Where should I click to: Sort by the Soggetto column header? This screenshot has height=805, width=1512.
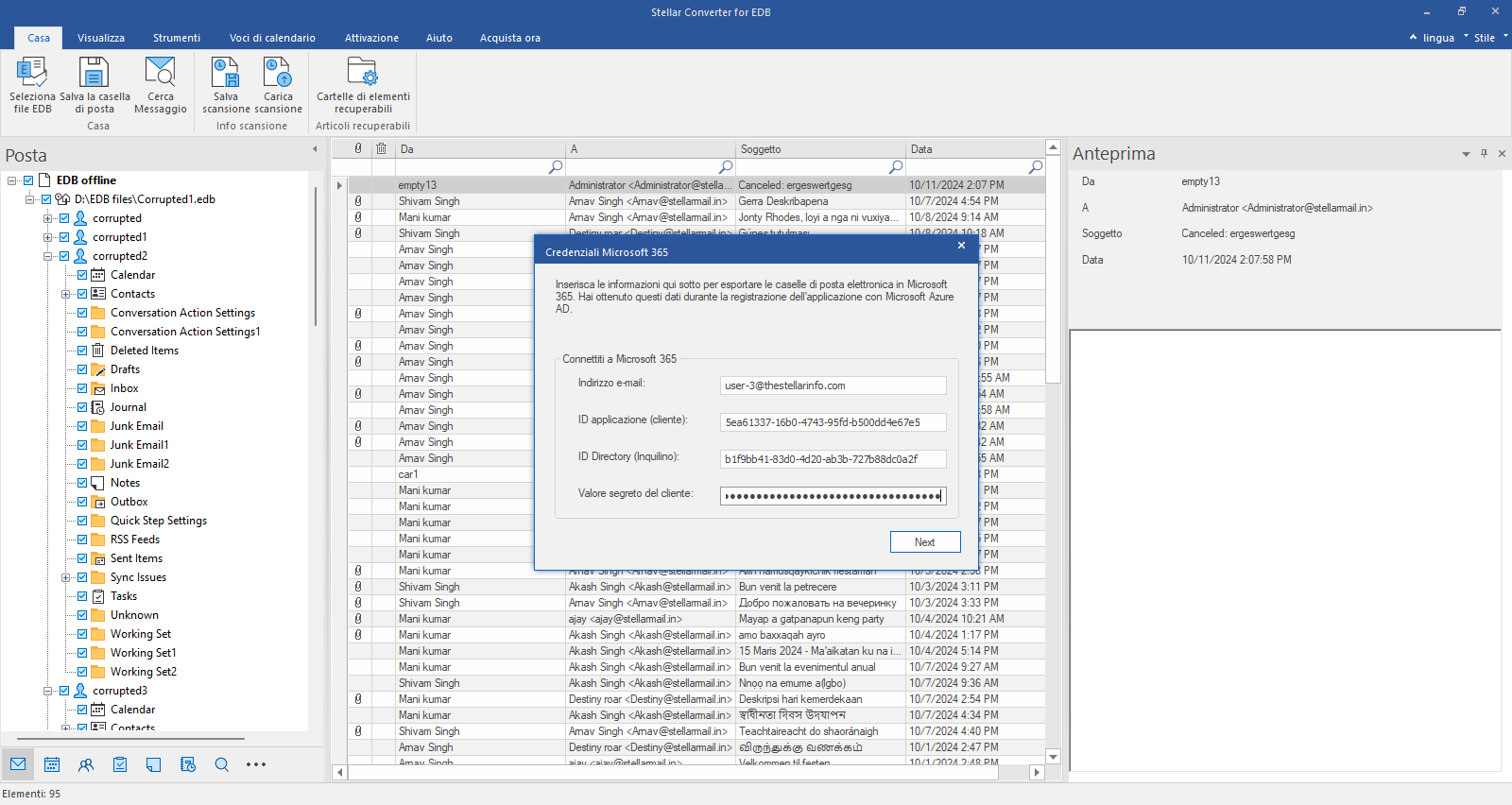(820, 148)
